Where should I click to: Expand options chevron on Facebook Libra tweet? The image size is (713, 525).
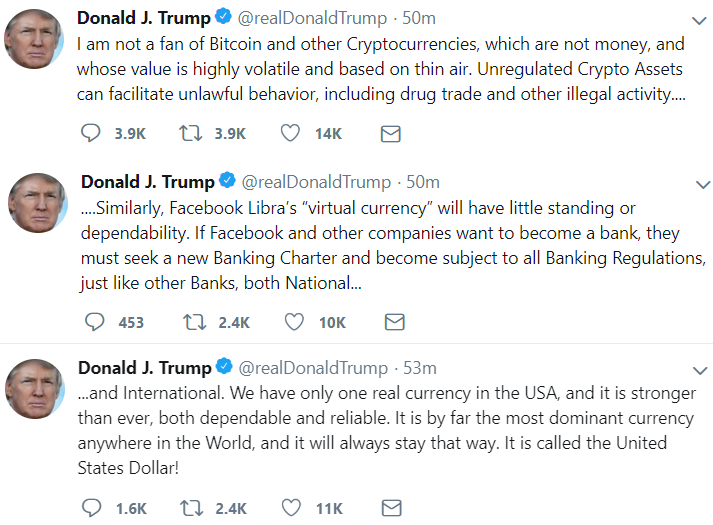point(703,185)
